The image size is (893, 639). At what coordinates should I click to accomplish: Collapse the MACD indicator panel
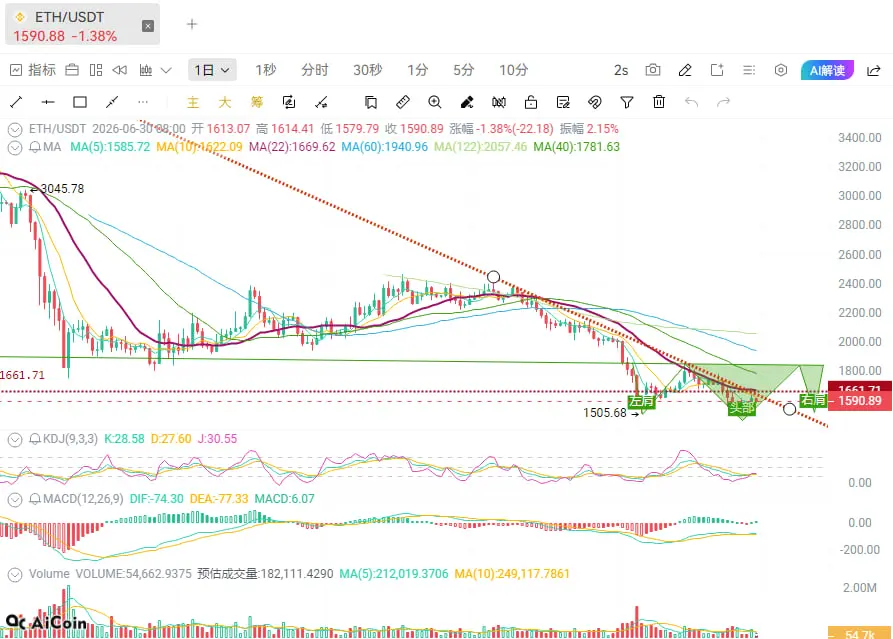point(15,500)
